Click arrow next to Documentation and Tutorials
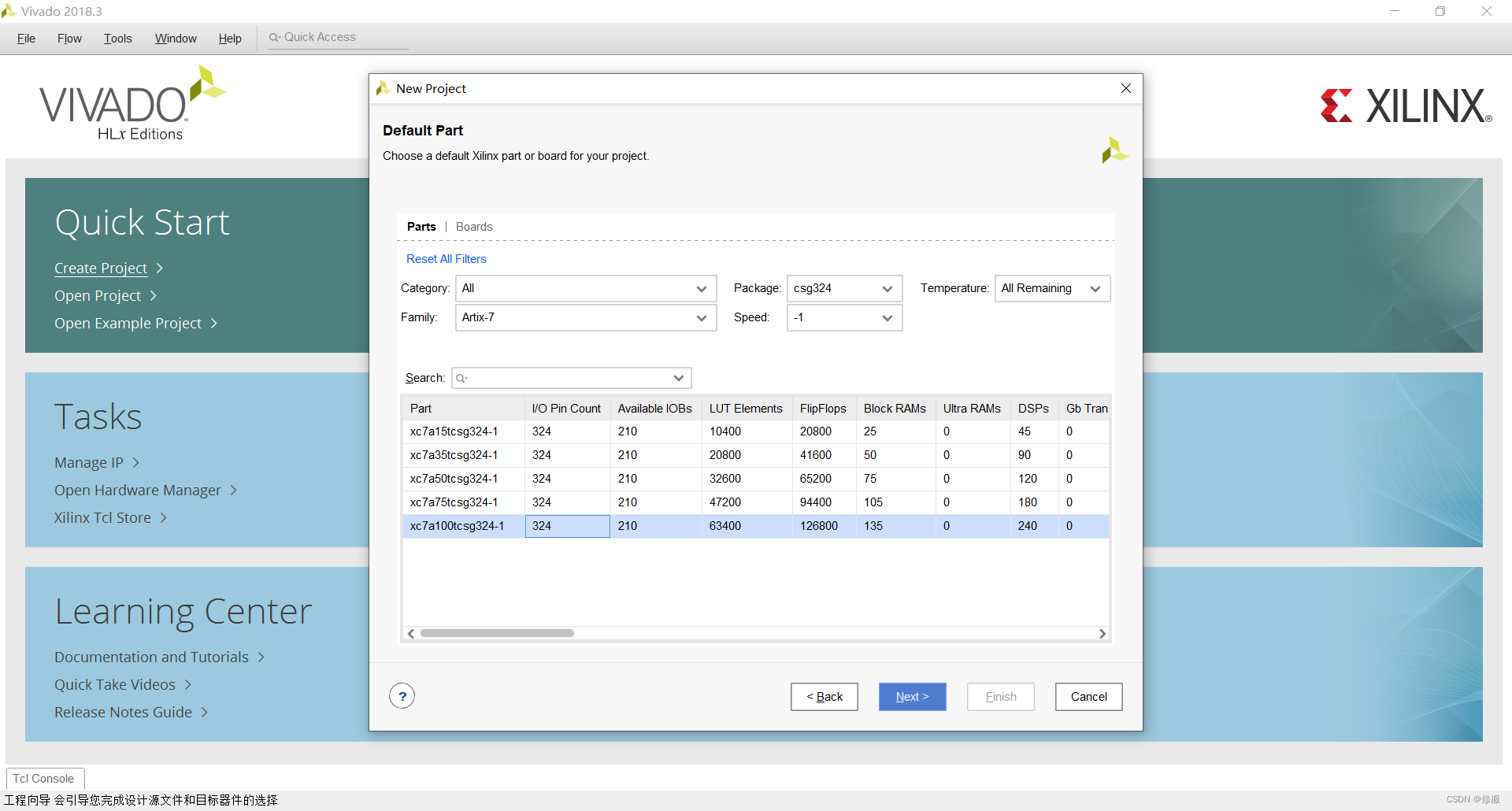 point(261,657)
